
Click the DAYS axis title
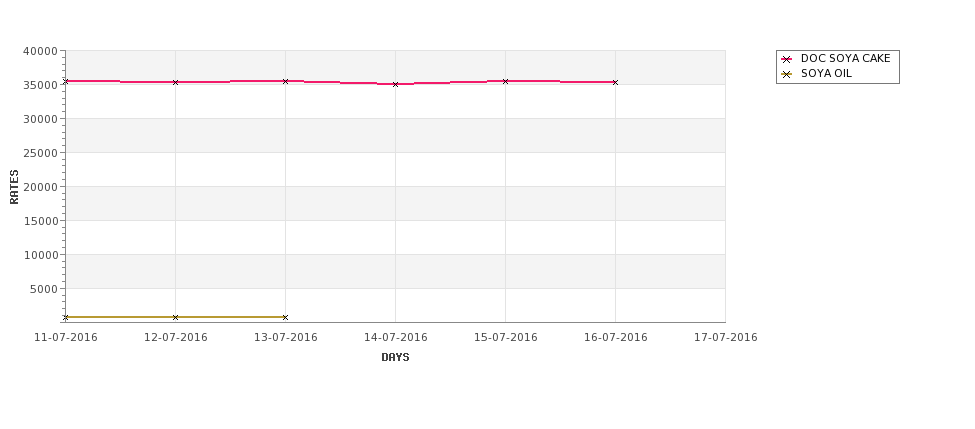[x=395, y=357]
